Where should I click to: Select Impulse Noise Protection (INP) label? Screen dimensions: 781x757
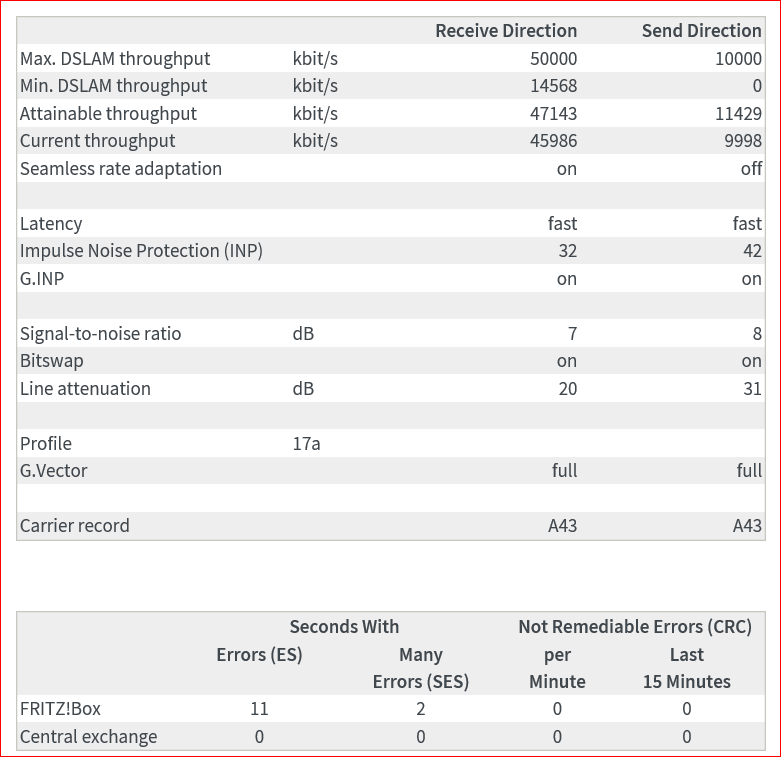141,251
